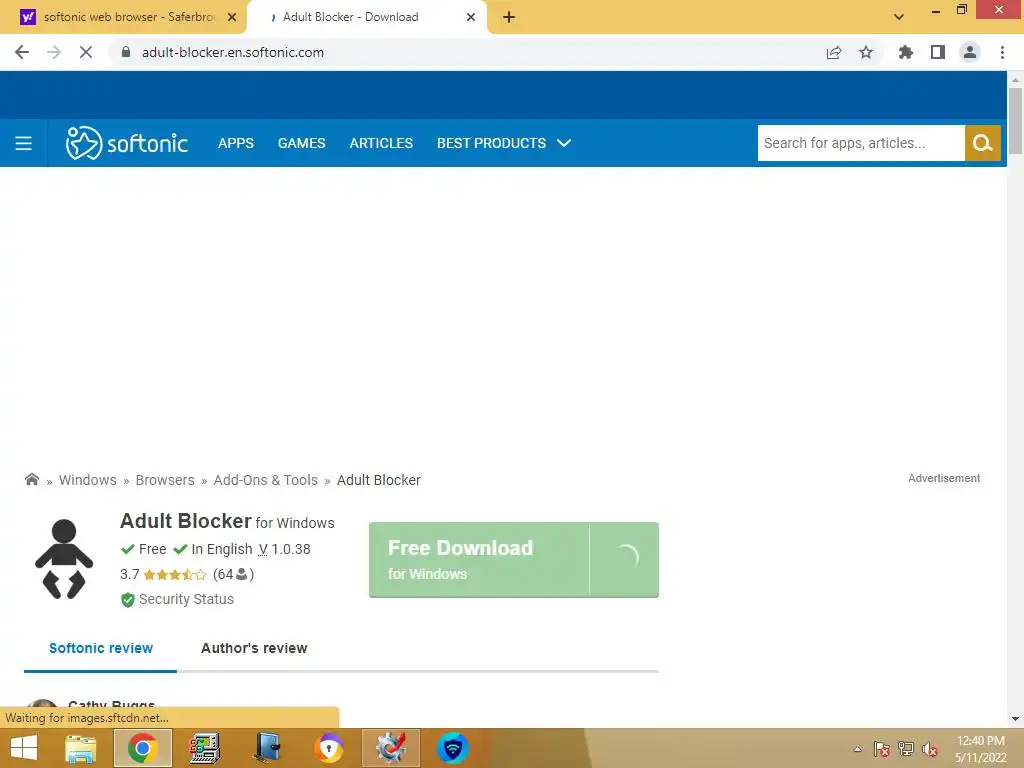1024x768 pixels.
Task: Switch to the Author's review tab
Action: 254,648
